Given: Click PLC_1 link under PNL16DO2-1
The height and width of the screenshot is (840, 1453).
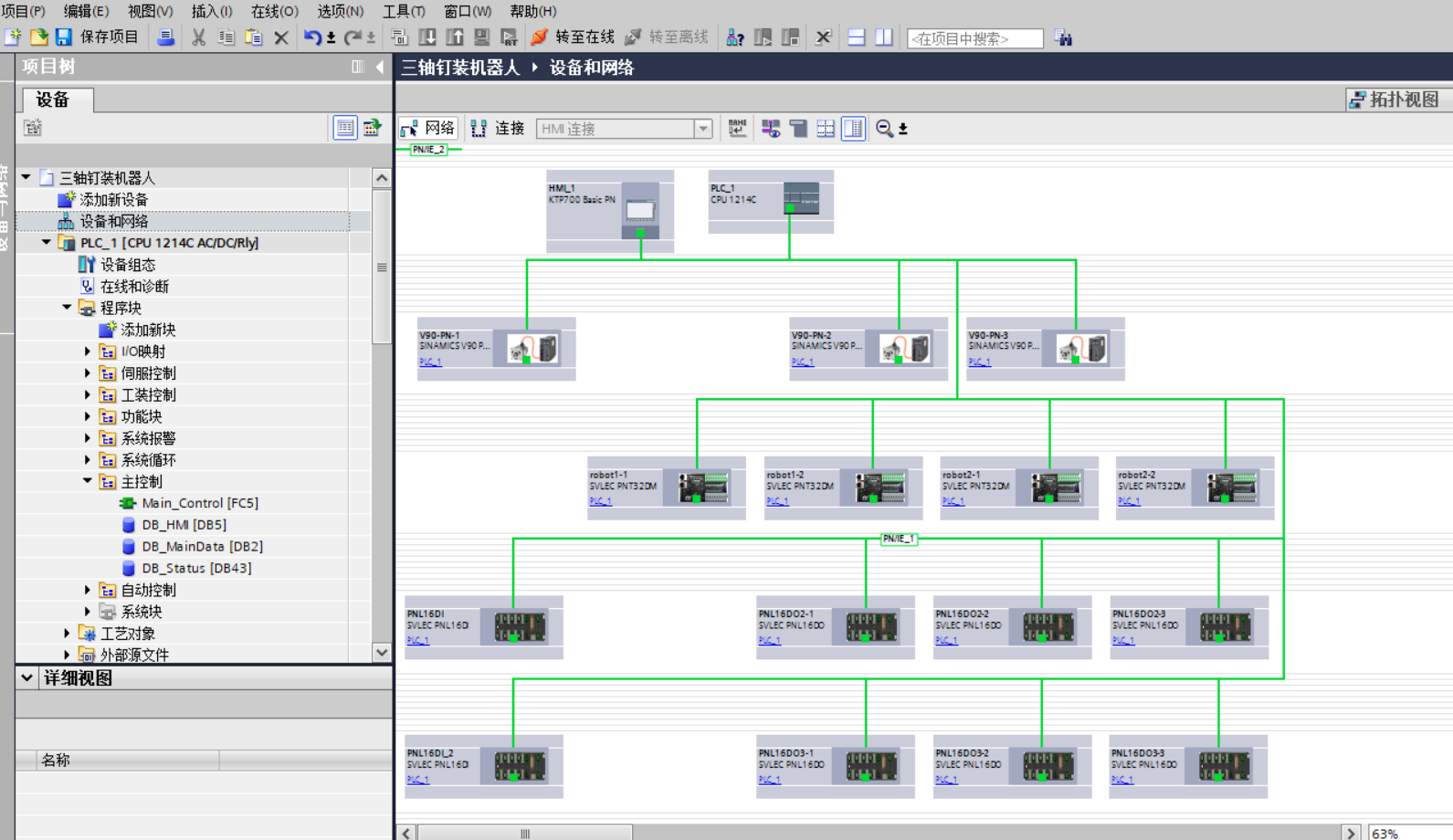Looking at the screenshot, I should click(x=769, y=641).
